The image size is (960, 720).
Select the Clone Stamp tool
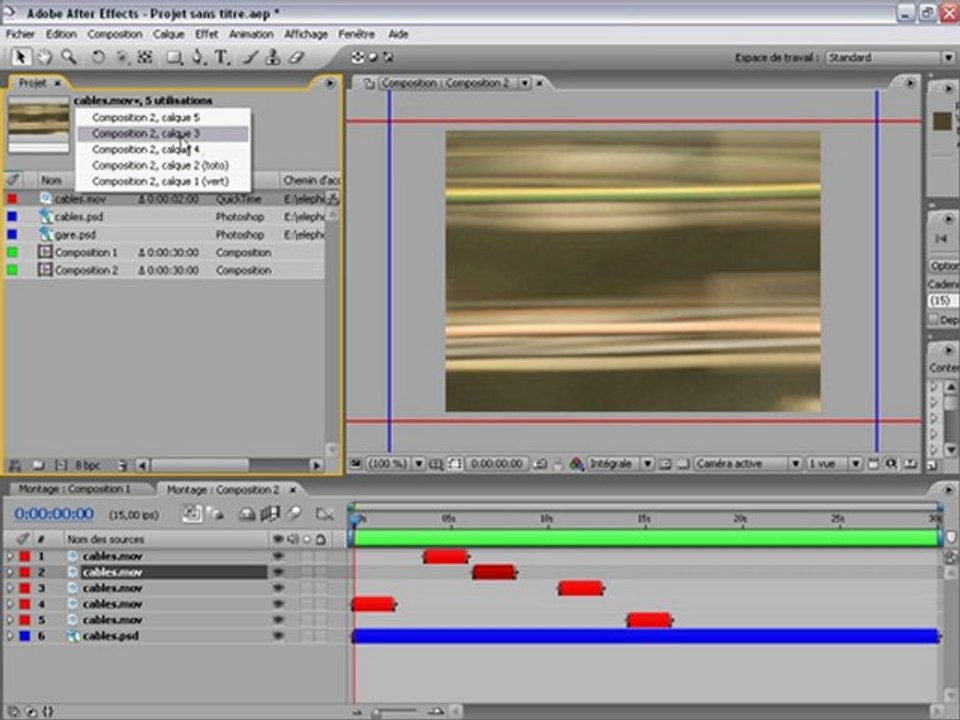coord(272,58)
